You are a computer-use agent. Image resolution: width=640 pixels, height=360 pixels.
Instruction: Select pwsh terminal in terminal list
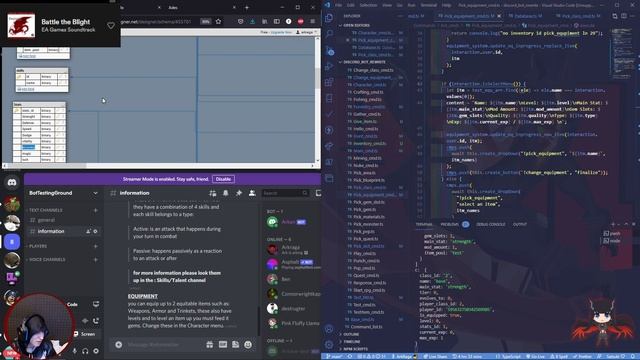(x=612, y=233)
